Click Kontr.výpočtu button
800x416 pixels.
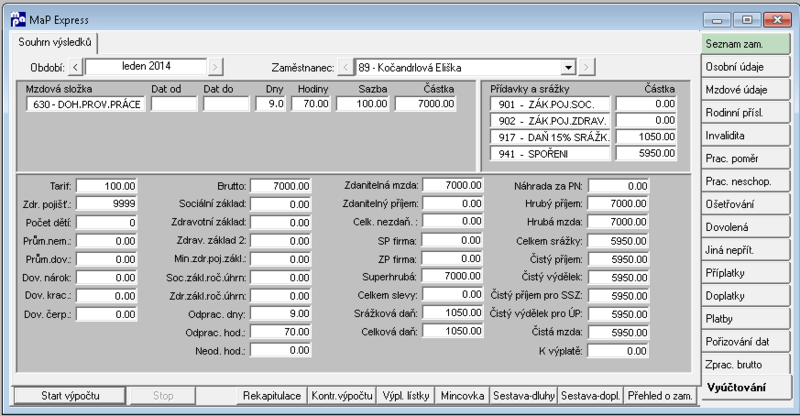pyautogui.click(x=342, y=396)
